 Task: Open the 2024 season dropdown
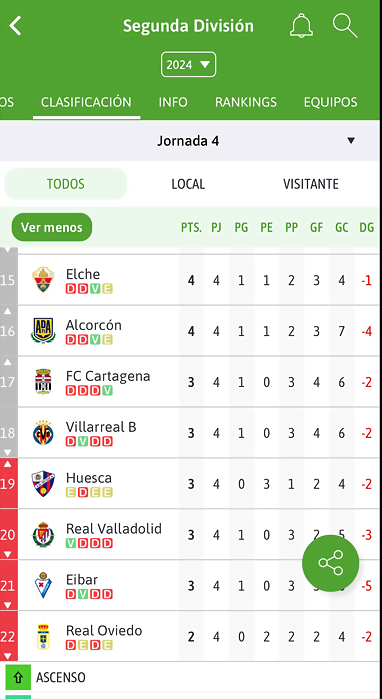[x=189, y=65]
